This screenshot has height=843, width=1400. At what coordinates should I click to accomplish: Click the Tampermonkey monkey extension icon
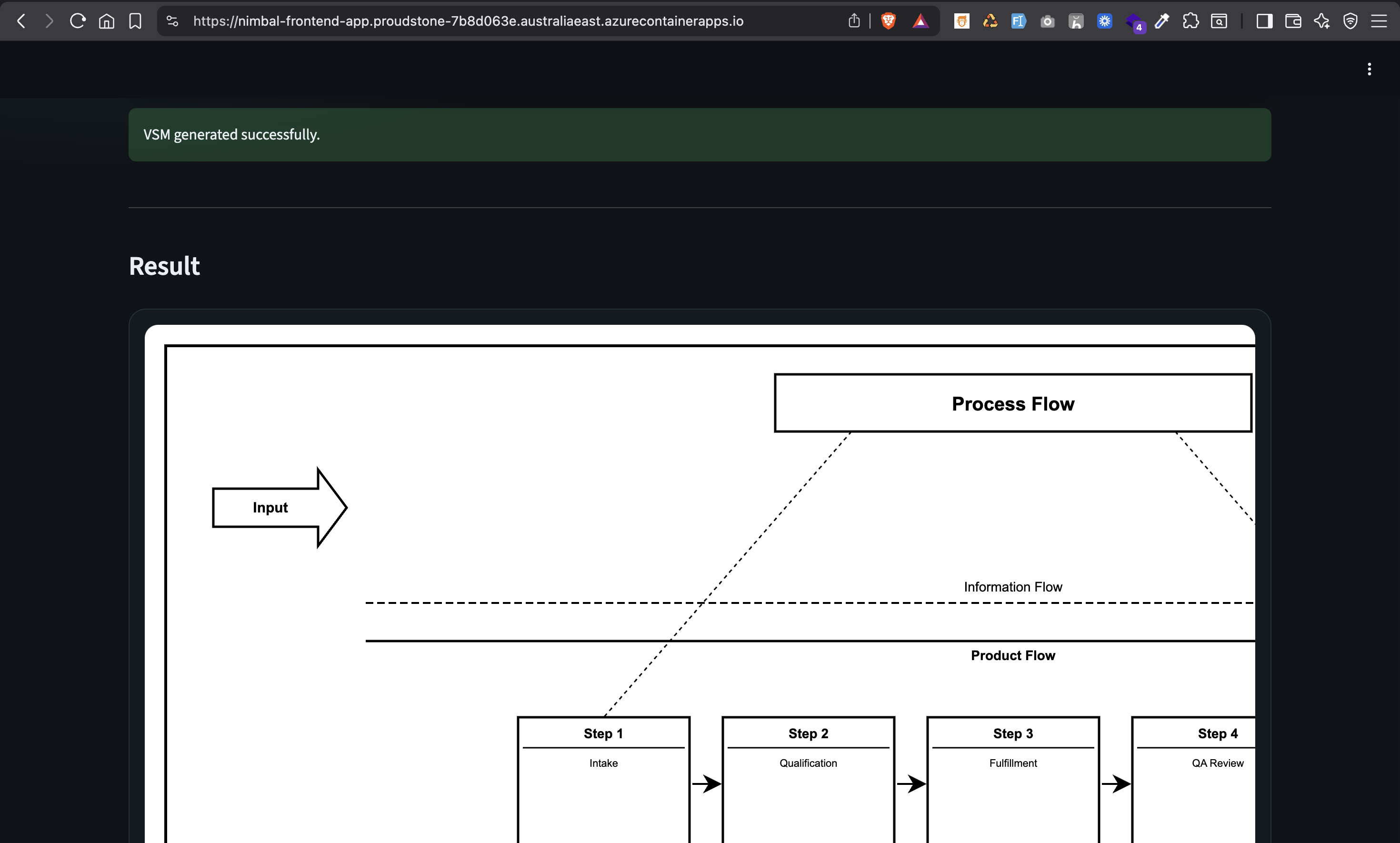(961, 20)
